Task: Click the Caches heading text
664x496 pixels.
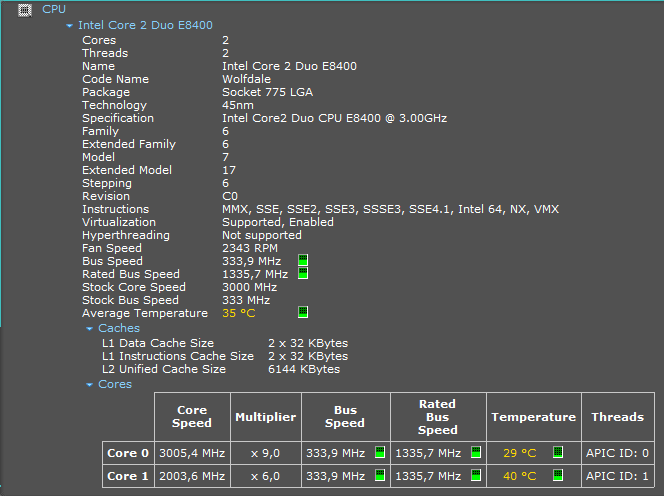Action: pyautogui.click(x=119, y=328)
